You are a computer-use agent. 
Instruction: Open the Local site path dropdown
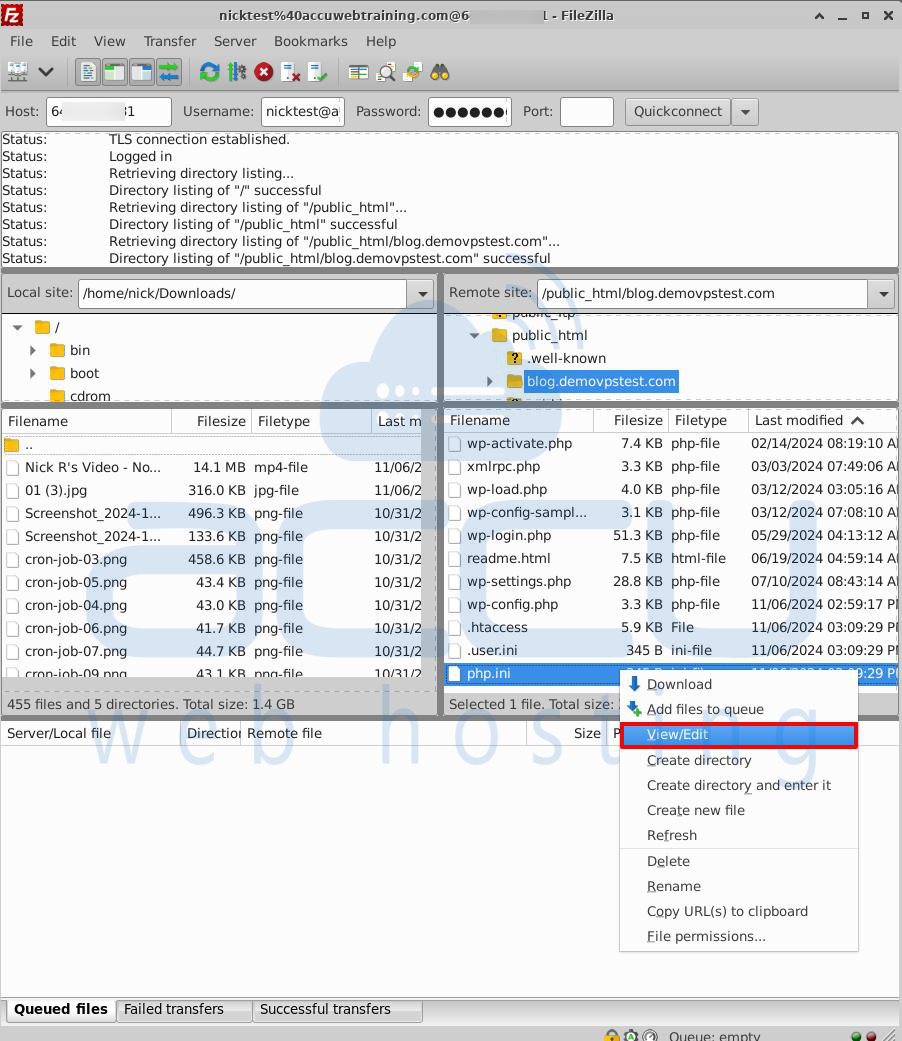(422, 293)
